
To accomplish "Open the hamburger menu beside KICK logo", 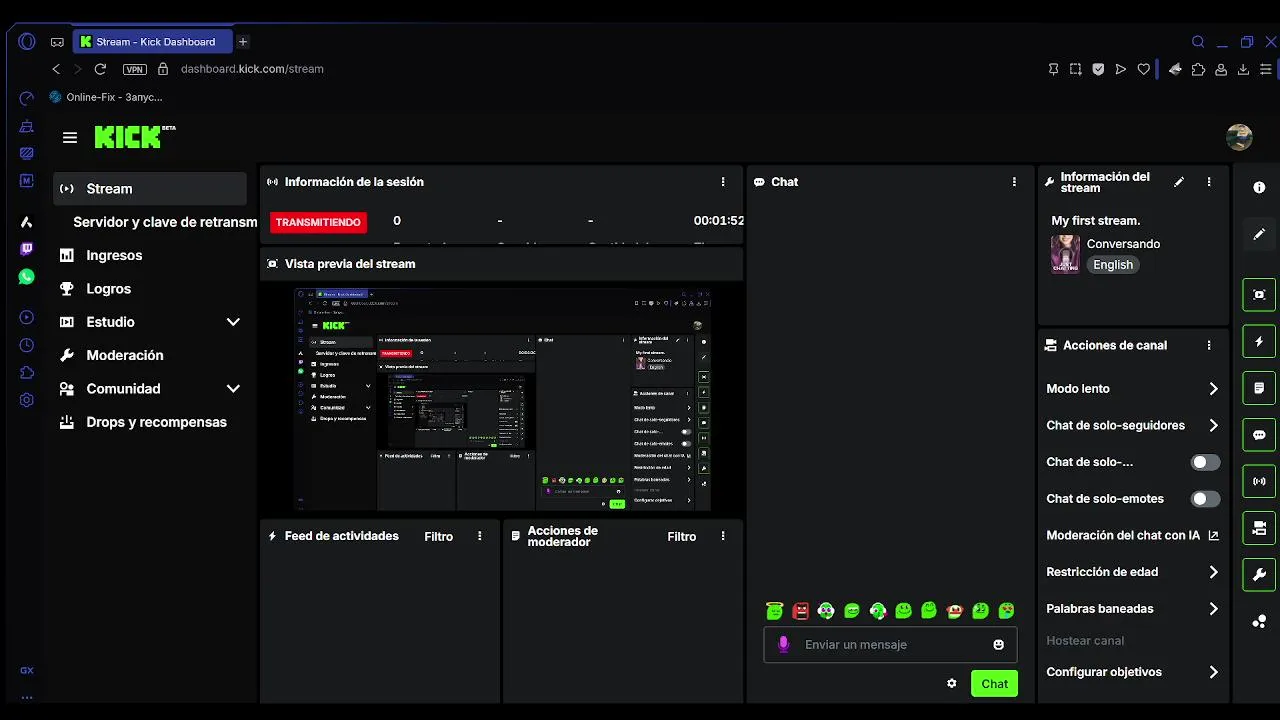I will pos(69,138).
